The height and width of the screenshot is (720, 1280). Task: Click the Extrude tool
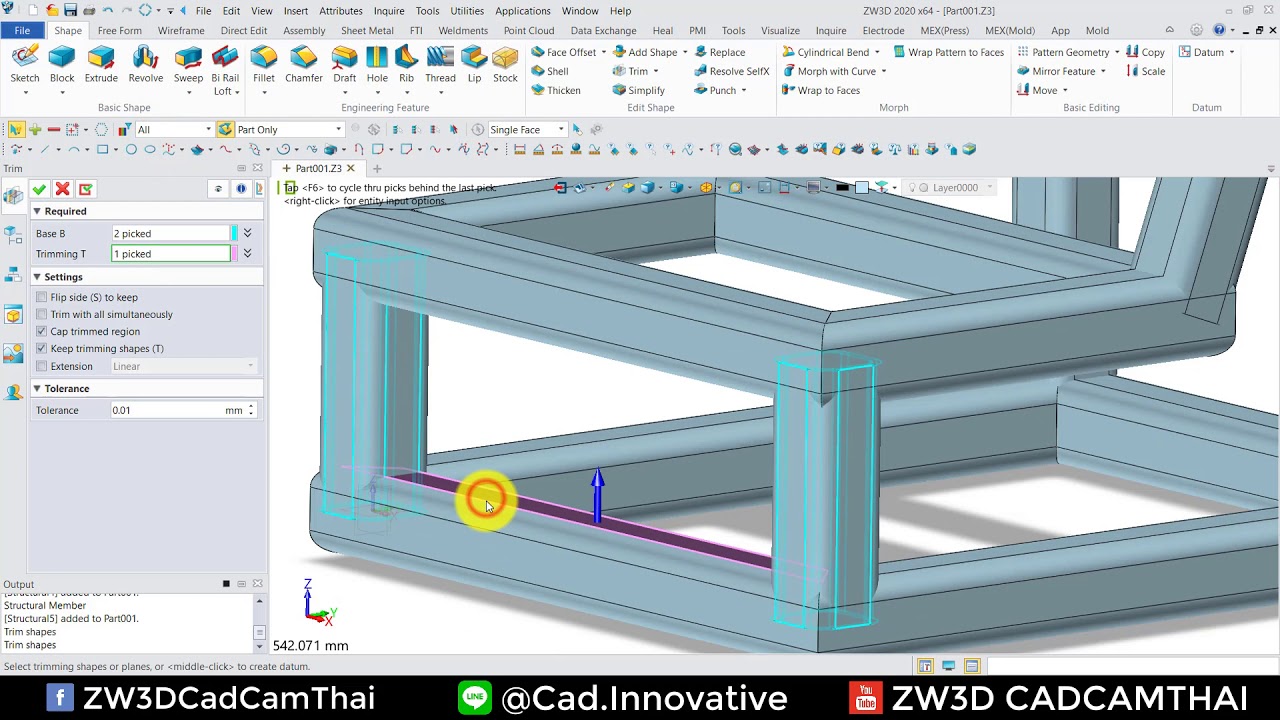101,64
